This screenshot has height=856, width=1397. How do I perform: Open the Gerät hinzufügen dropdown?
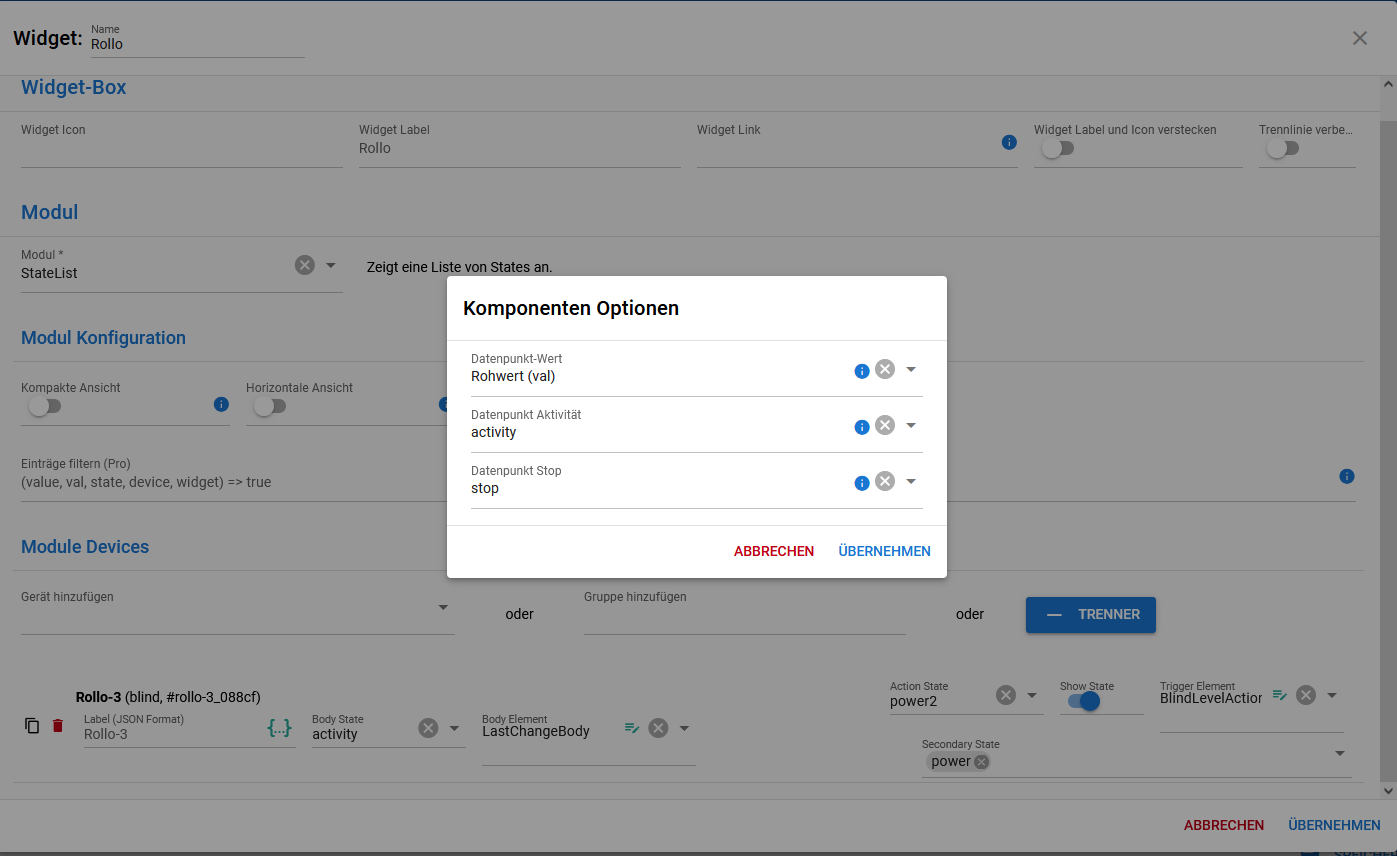(443, 607)
